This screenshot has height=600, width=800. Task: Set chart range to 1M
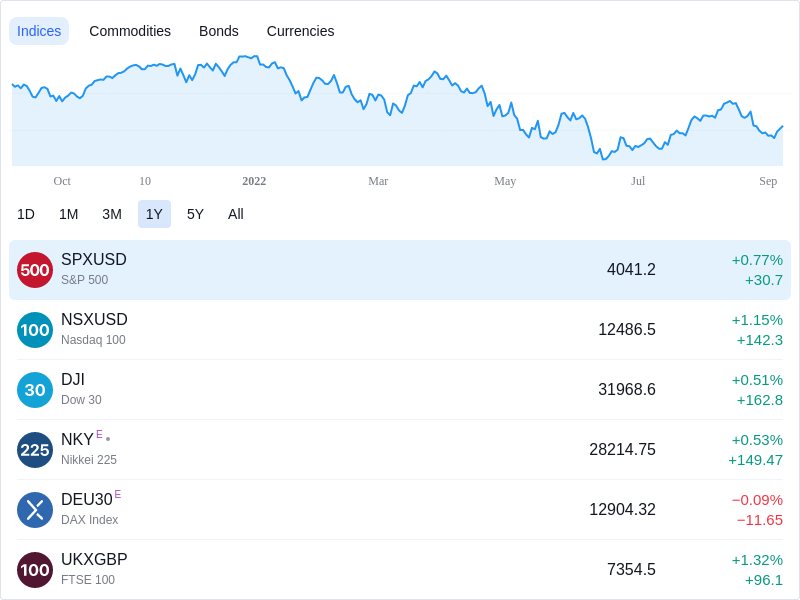tap(68, 214)
